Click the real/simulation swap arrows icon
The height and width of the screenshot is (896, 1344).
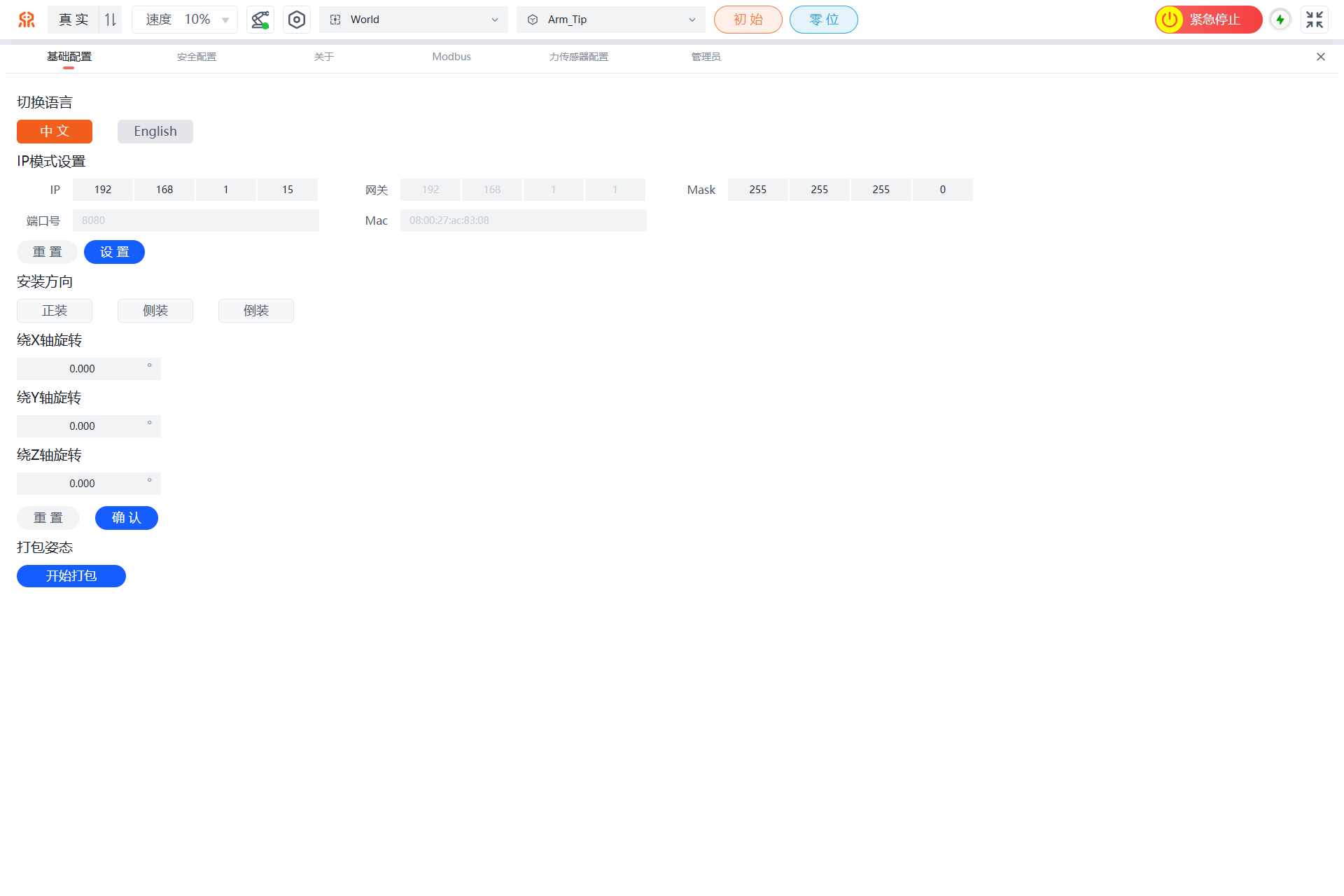pyautogui.click(x=111, y=20)
